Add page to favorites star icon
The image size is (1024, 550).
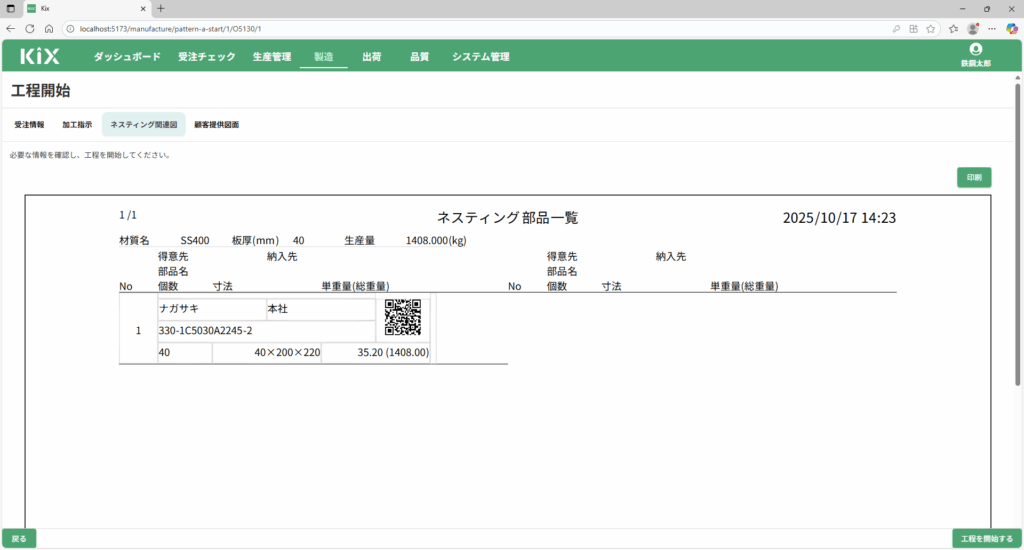(x=931, y=28)
